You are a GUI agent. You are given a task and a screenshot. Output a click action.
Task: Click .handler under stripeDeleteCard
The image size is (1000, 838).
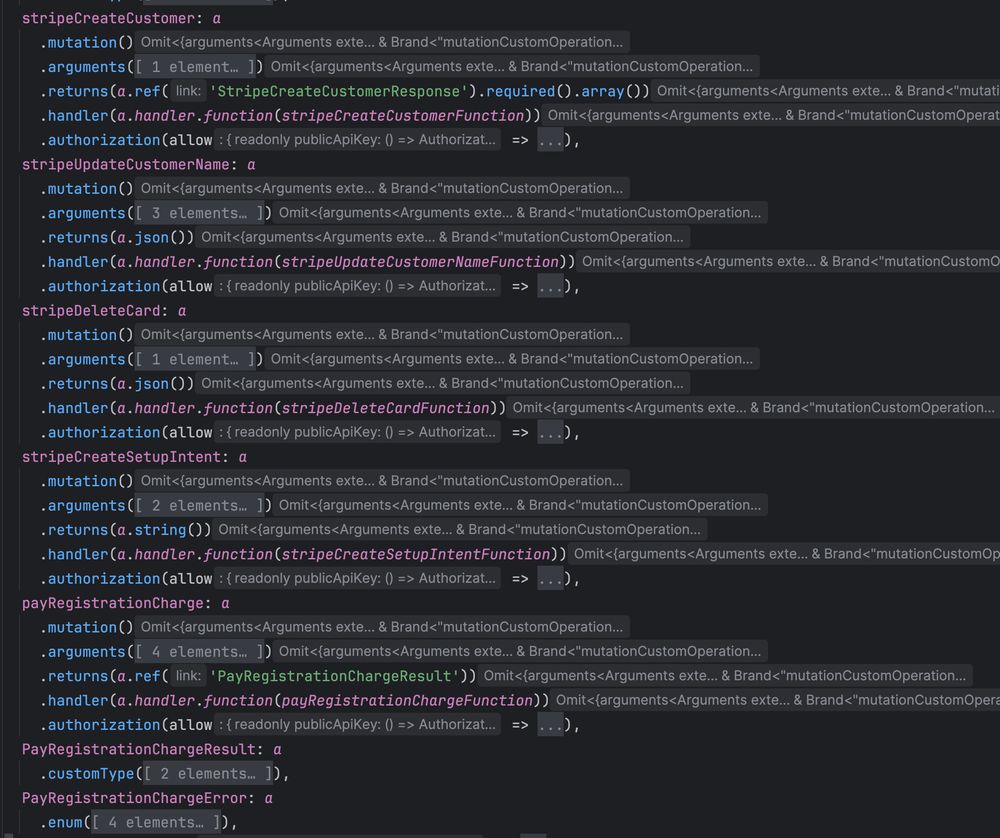74,408
